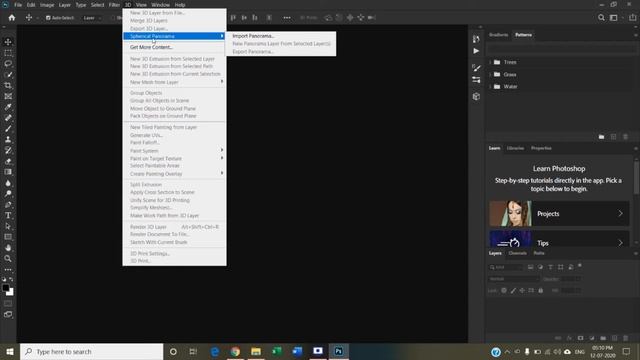Switch to the Libraries tab
The height and width of the screenshot is (360, 640).
point(515,148)
